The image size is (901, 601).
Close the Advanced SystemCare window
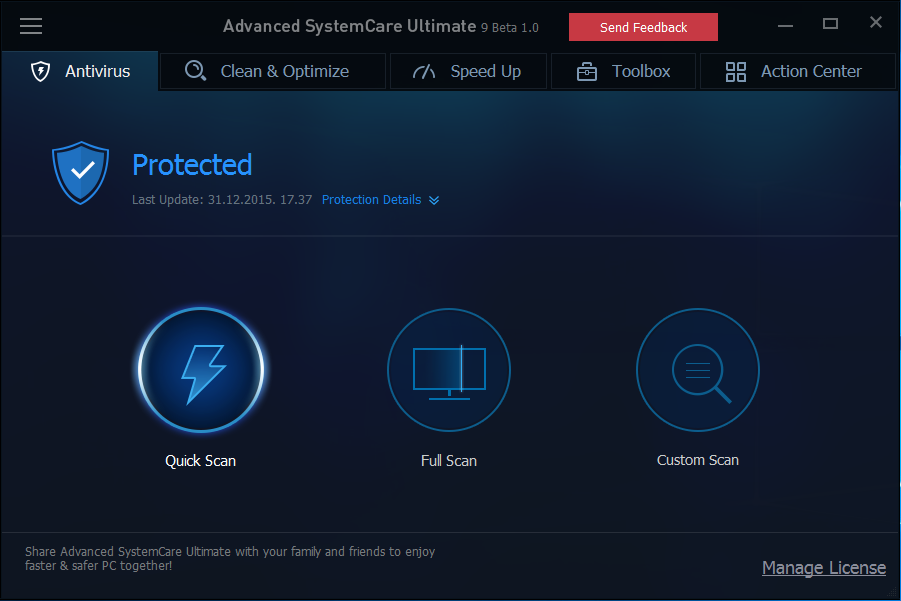(x=875, y=22)
